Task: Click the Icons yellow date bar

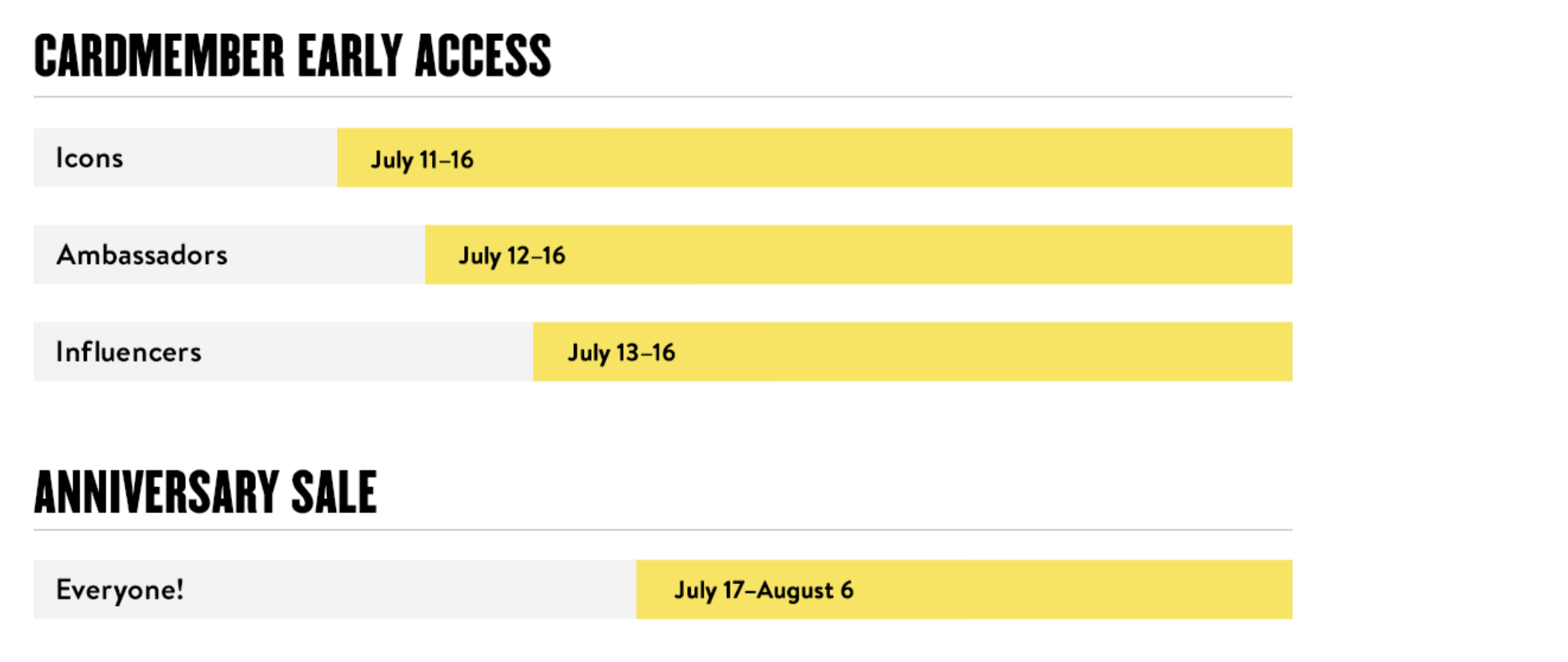Action: pyautogui.click(x=814, y=158)
